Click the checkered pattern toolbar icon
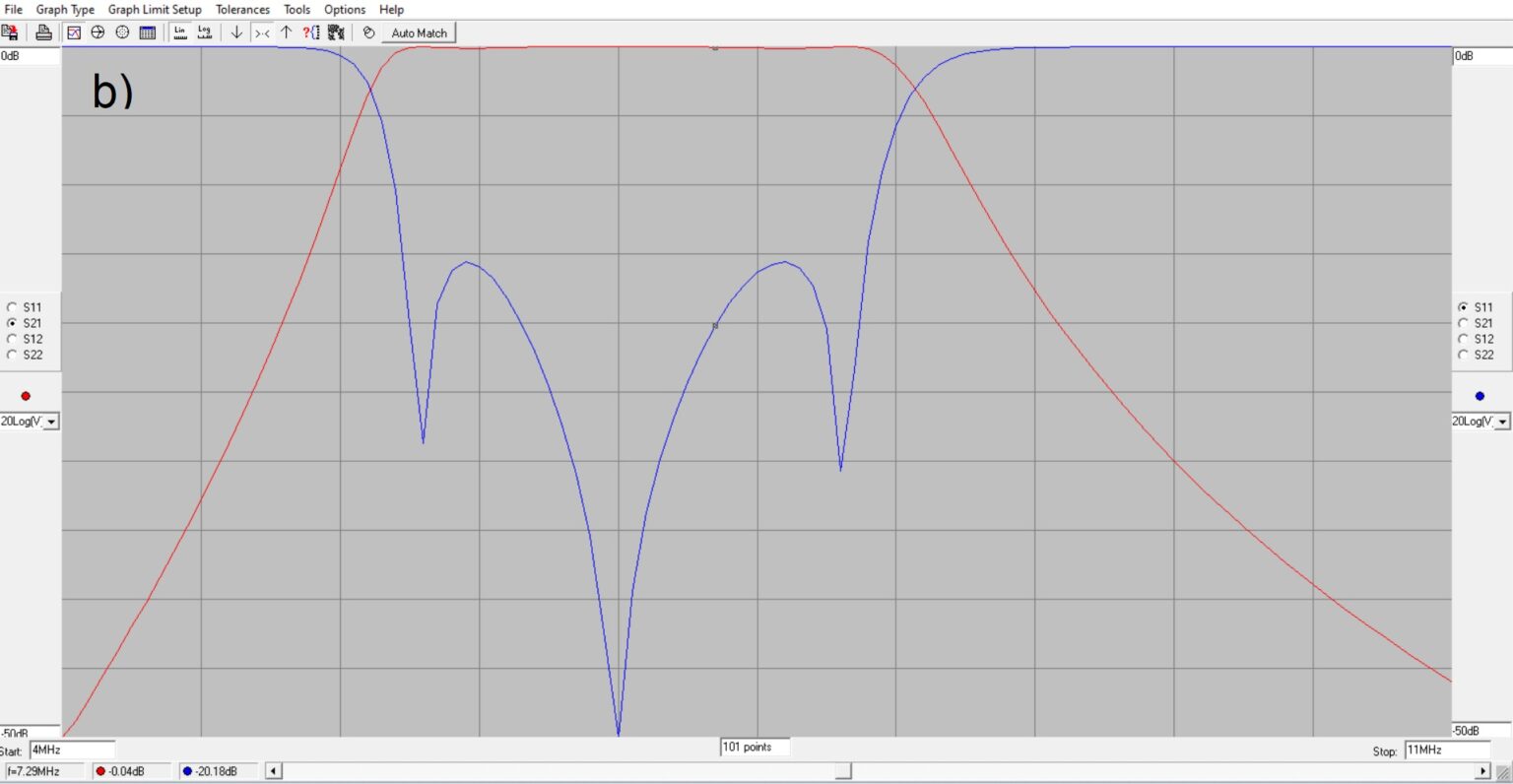 coord(336,33)
